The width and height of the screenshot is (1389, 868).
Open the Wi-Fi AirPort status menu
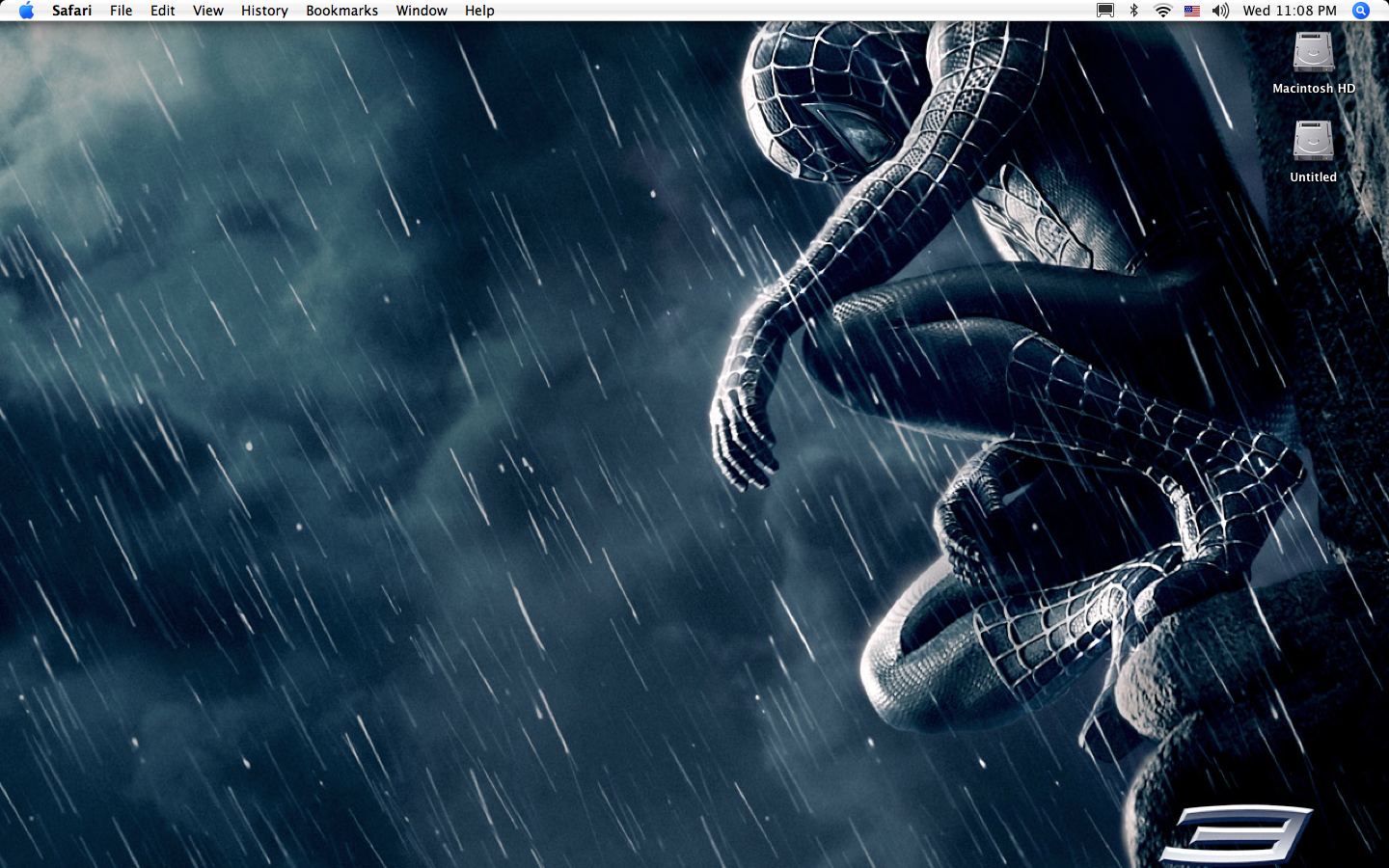click(1163, 11)
